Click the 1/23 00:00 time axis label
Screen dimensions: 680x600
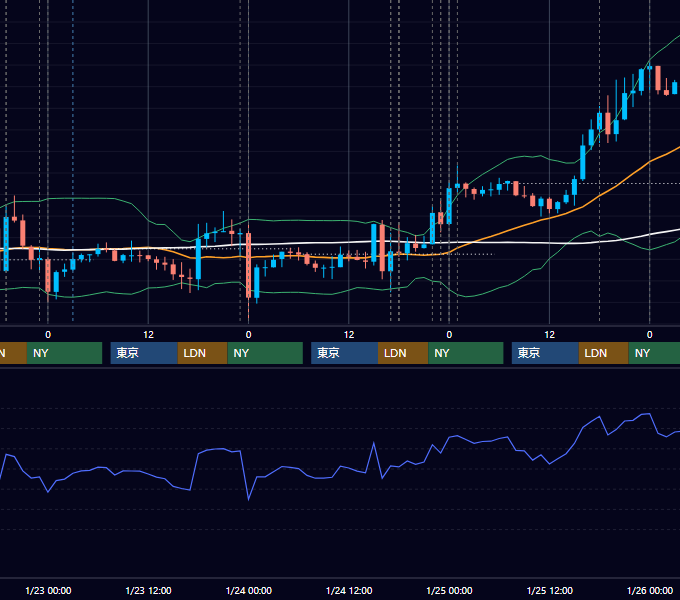pyautogui.click(x=48, y=590)
